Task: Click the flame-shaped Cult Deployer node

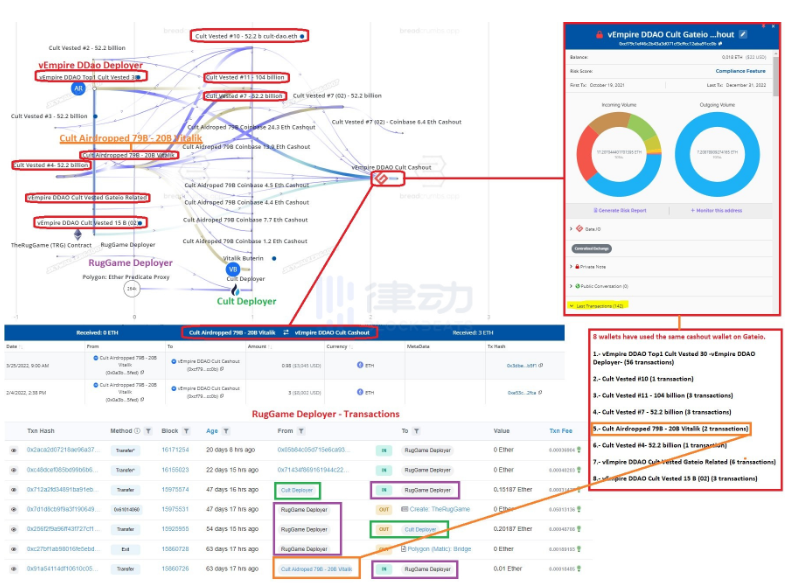Action: tap(235, 290)
